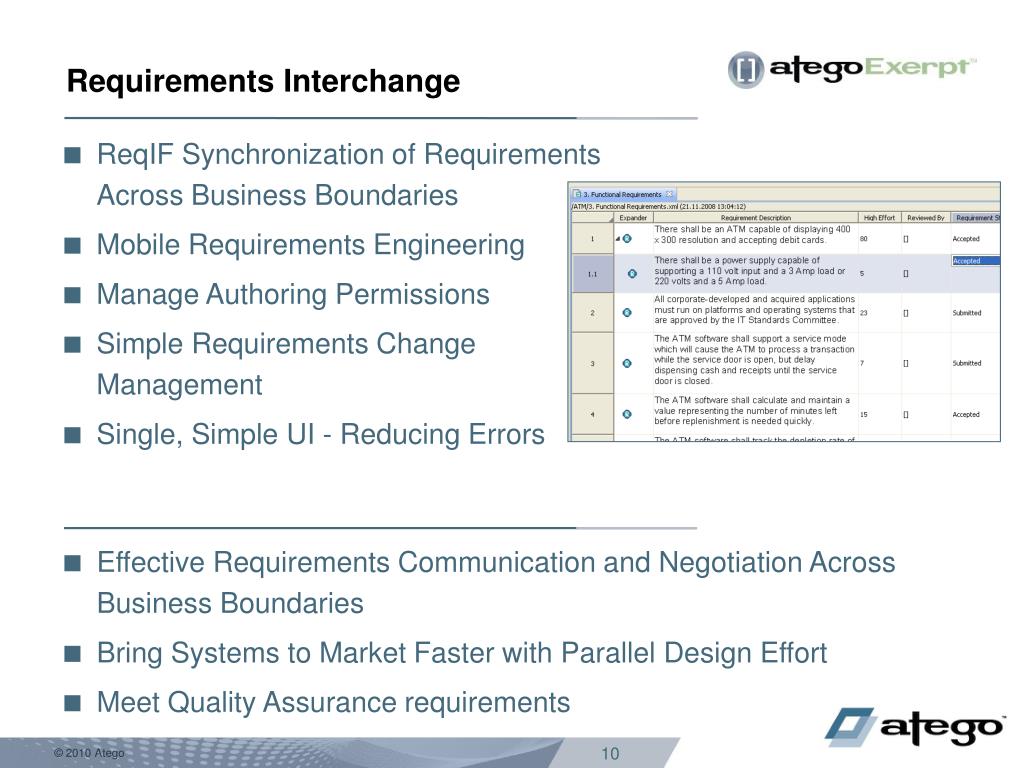Click the High Effort column header
This screenshot has height=768, width=1024.
coord(879,217)
